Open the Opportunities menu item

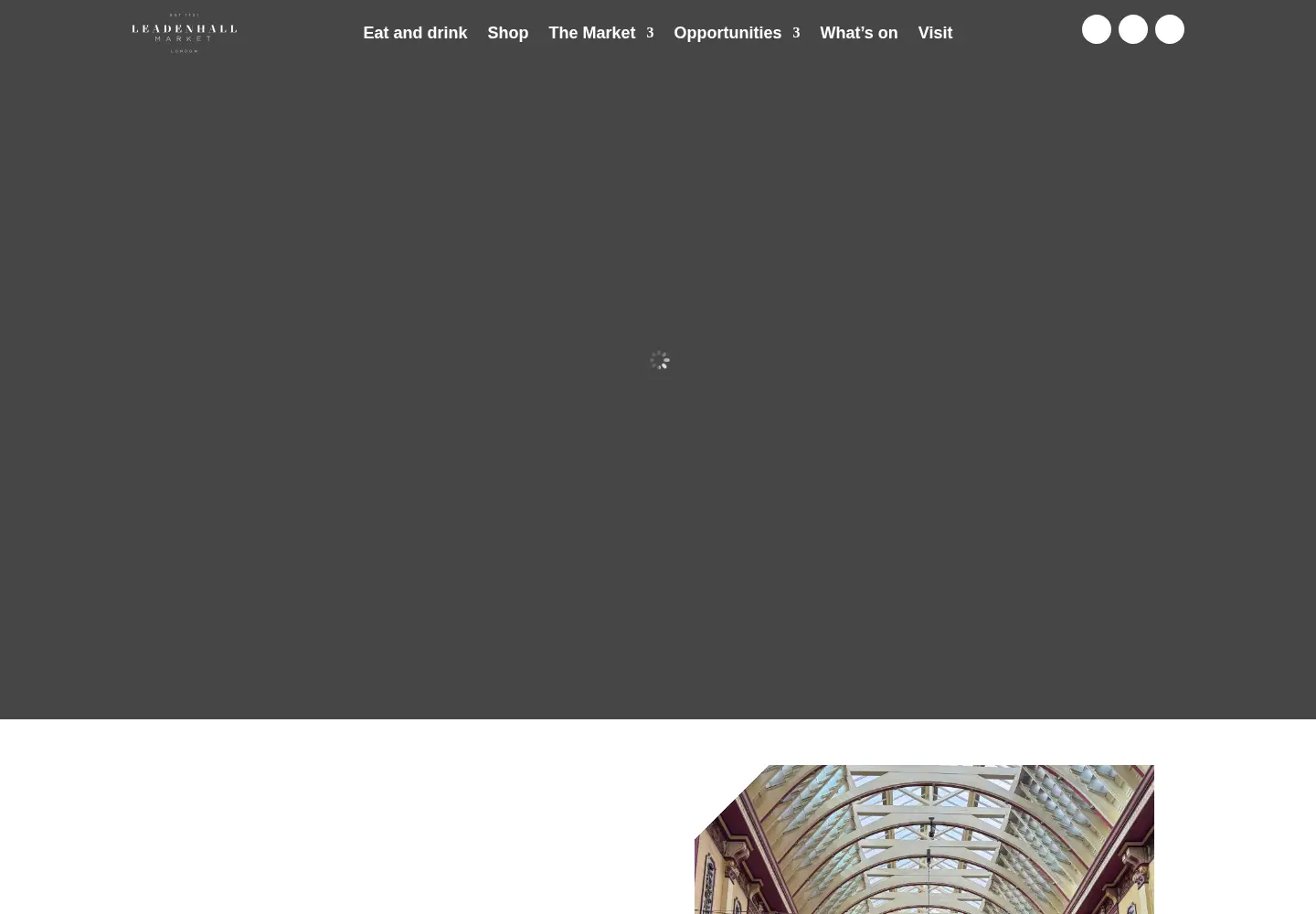pos(727,33)
